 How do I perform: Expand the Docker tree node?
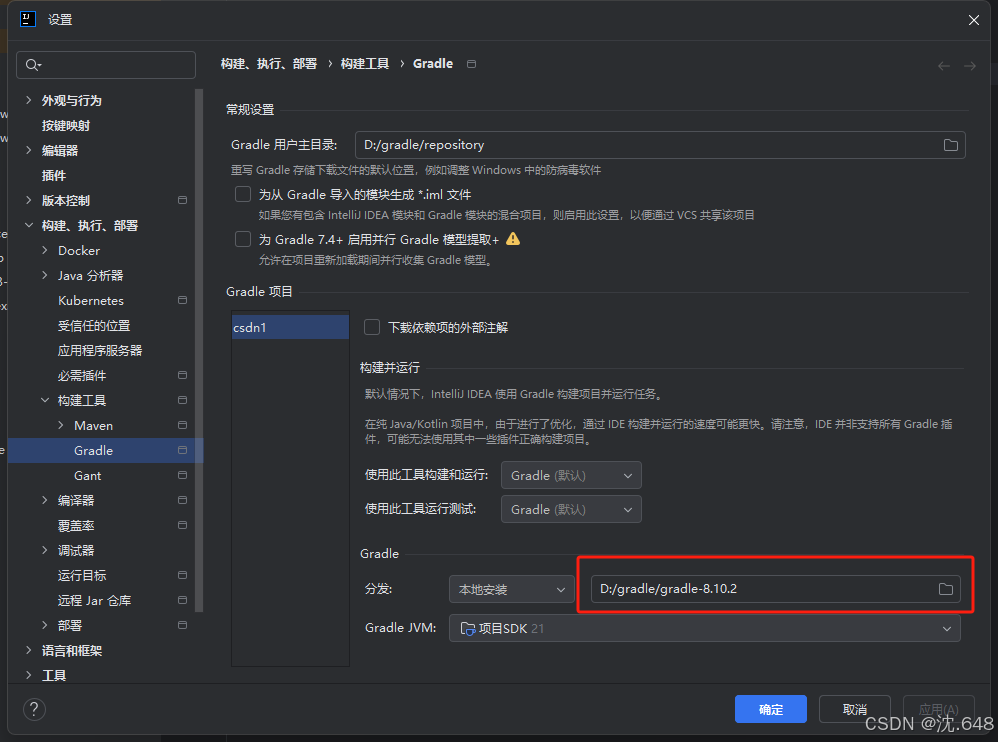pos(45,250)
